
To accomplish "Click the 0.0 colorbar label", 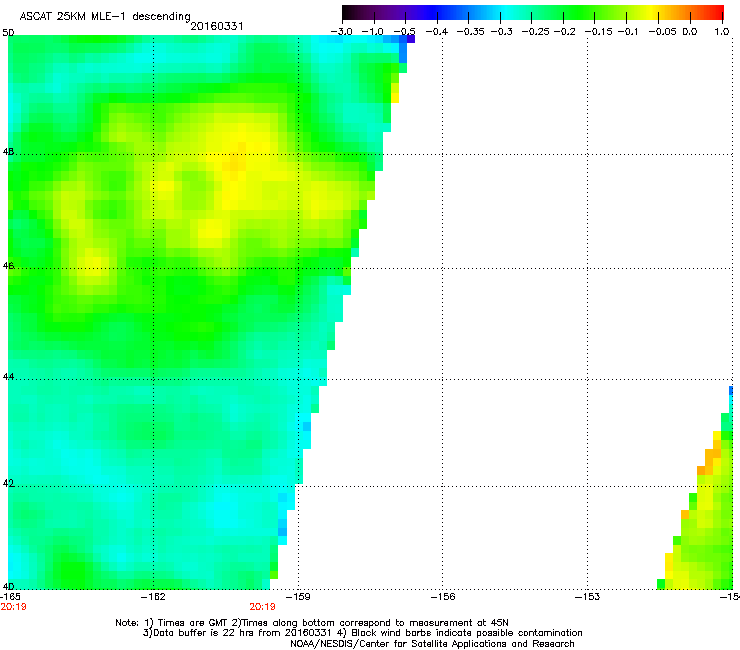I will point(690,32).
